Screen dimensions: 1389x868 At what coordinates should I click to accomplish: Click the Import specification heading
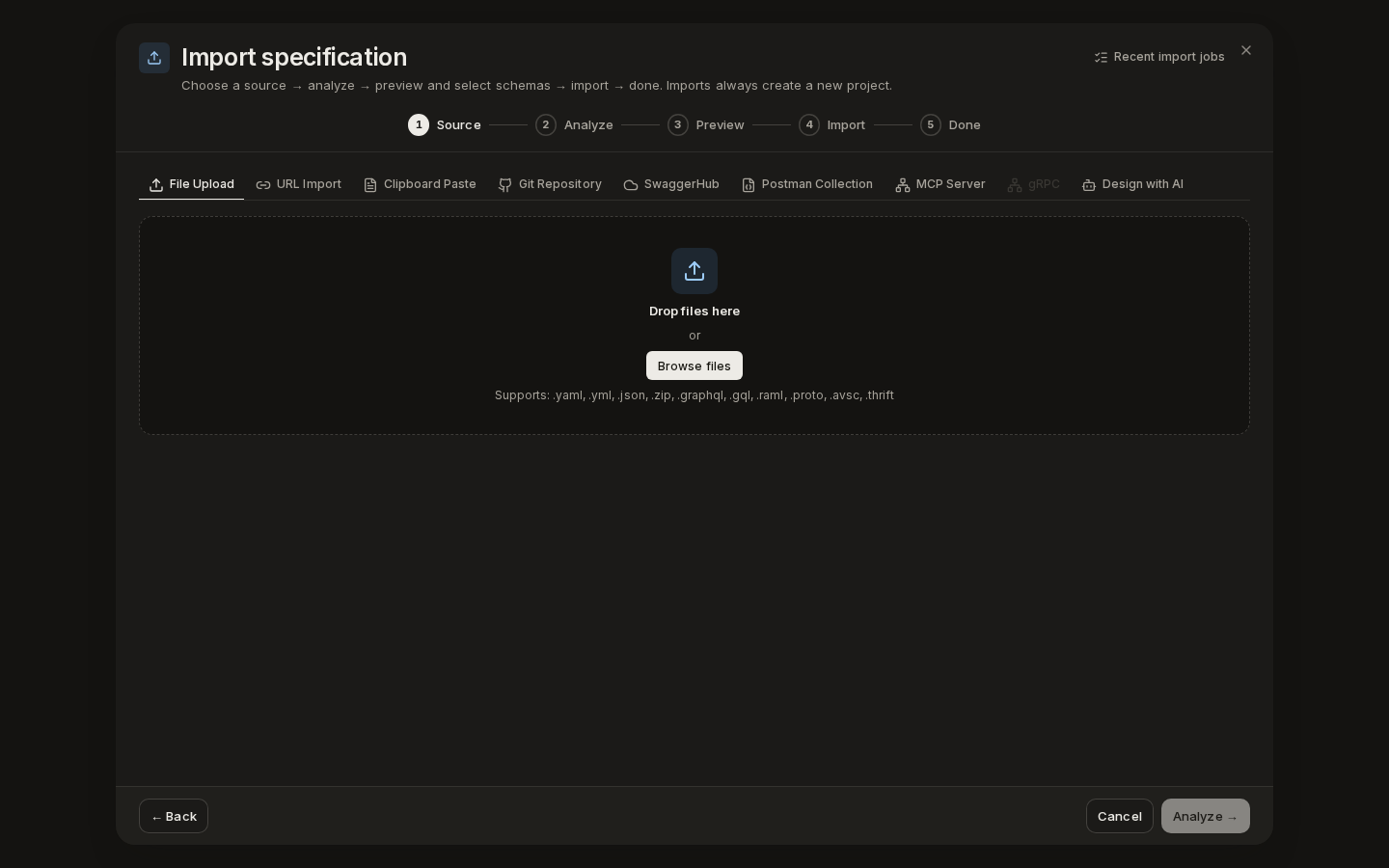pyautogui.click(x=294, y=57)
